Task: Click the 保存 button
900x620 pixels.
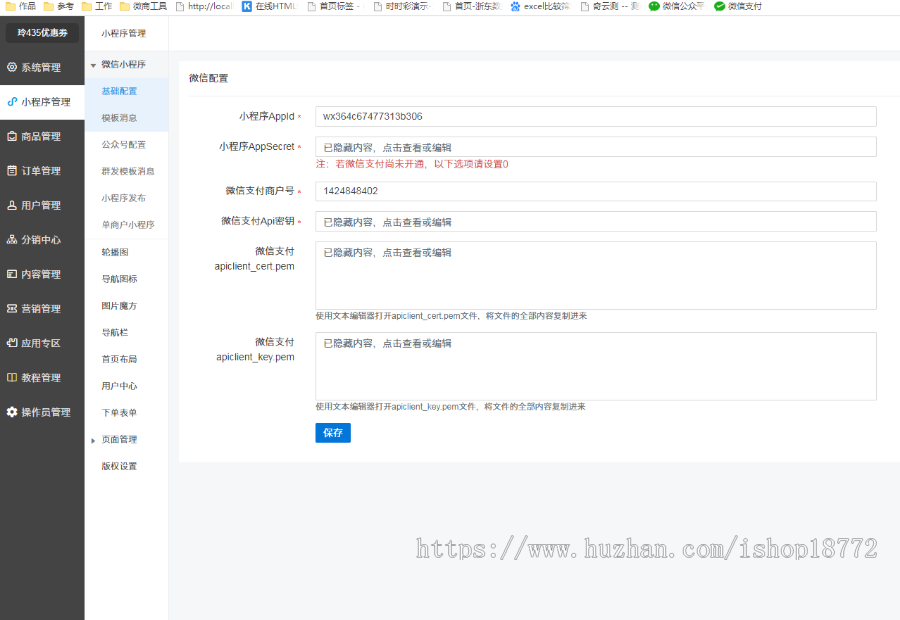Action: [x=332, y=432]
